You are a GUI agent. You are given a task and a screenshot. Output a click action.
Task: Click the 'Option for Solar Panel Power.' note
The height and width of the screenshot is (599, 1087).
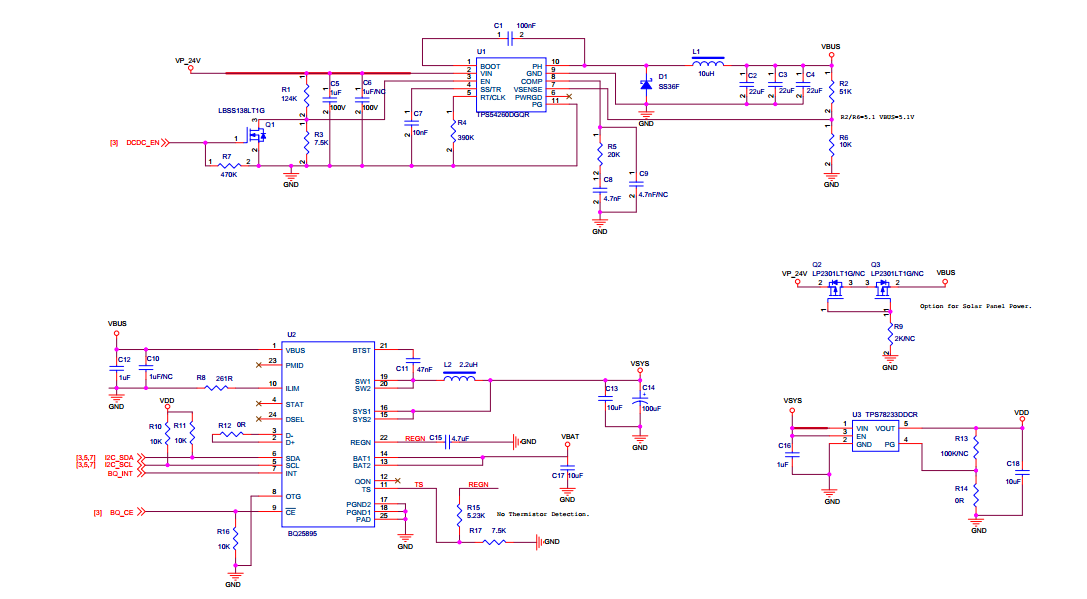click(x=975, y=306)
